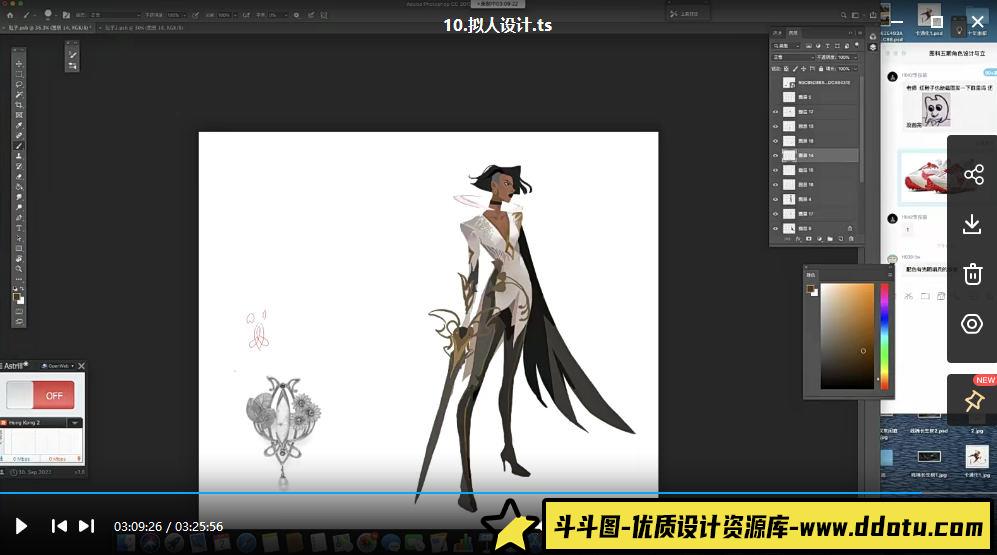Select the Lasso tool

tap(19, 84)
